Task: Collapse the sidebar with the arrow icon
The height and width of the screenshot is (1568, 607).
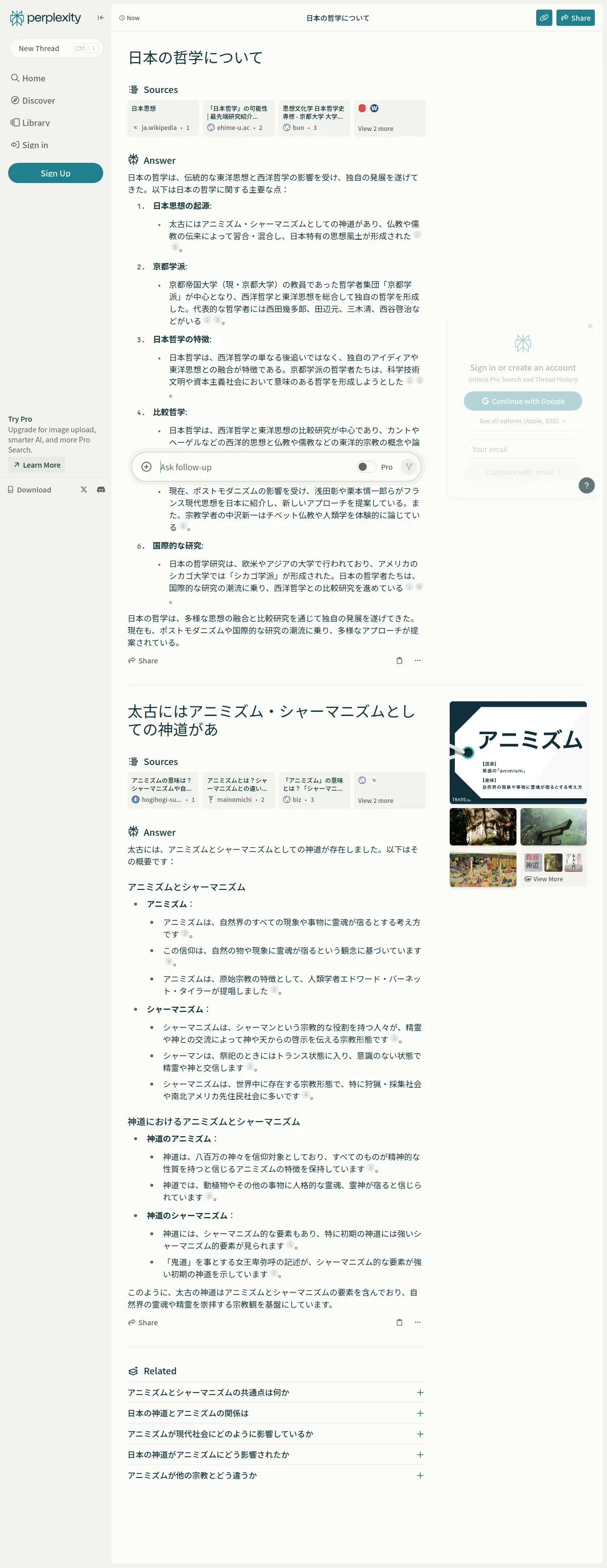Action: (x=101, y=18)
